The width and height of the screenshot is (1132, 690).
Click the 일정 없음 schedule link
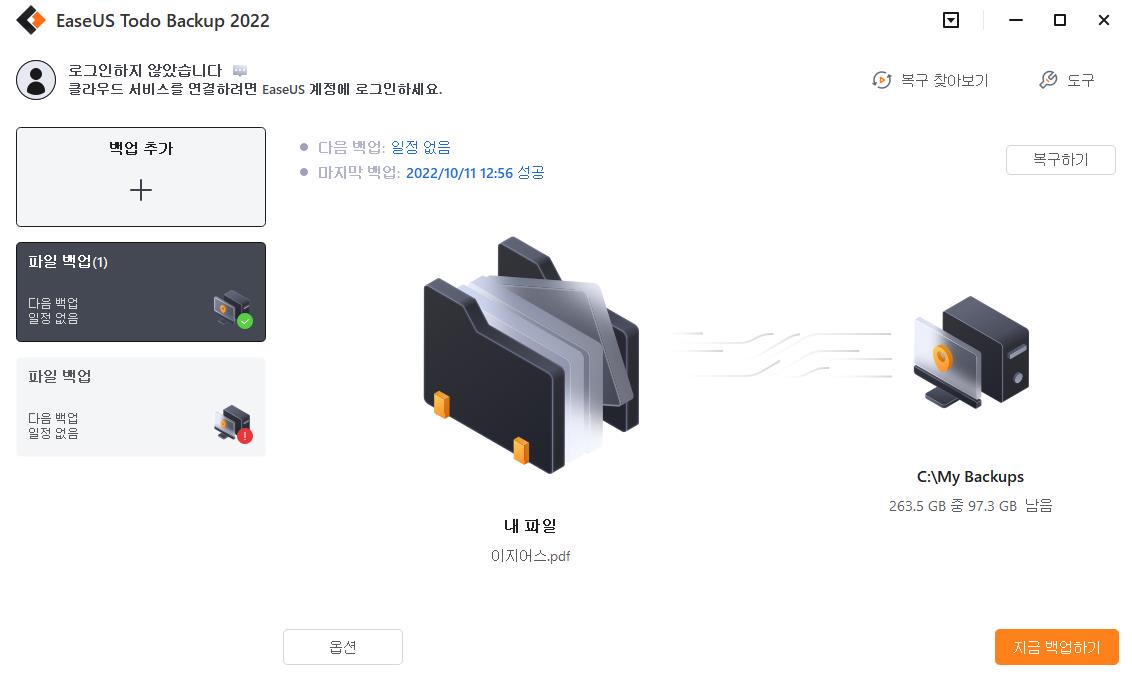[x=421, y=147]
